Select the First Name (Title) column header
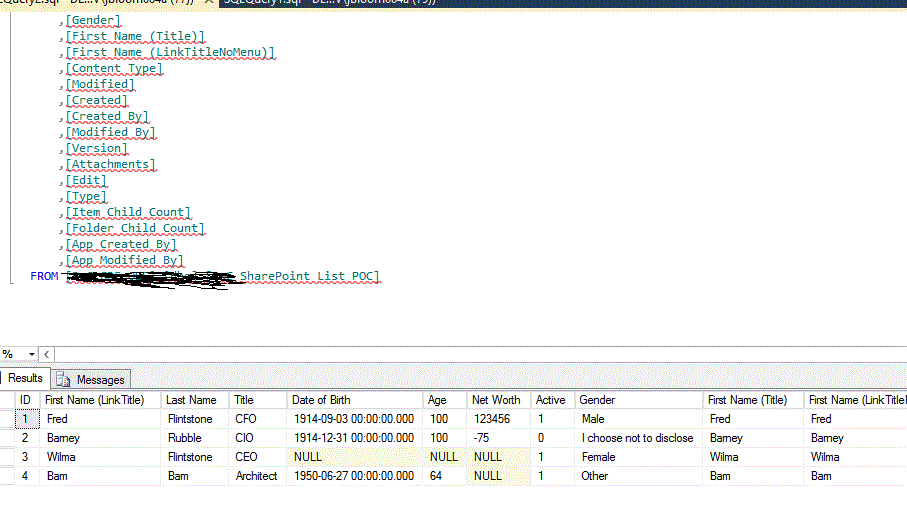This screenshot has width=907, height=512. [753, 400]
